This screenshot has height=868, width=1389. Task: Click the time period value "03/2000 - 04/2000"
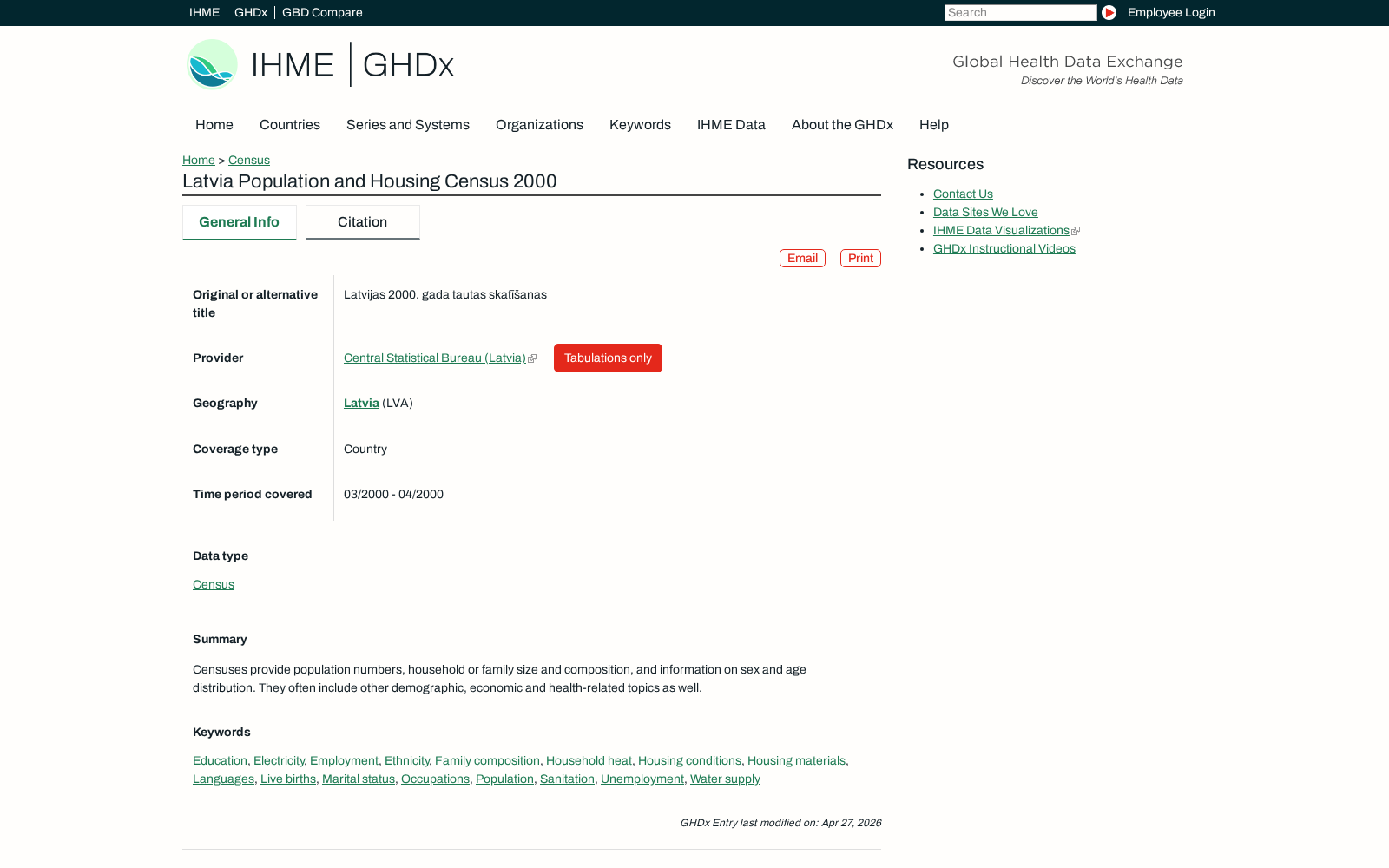pyautogui.click(x=393, y=495)
